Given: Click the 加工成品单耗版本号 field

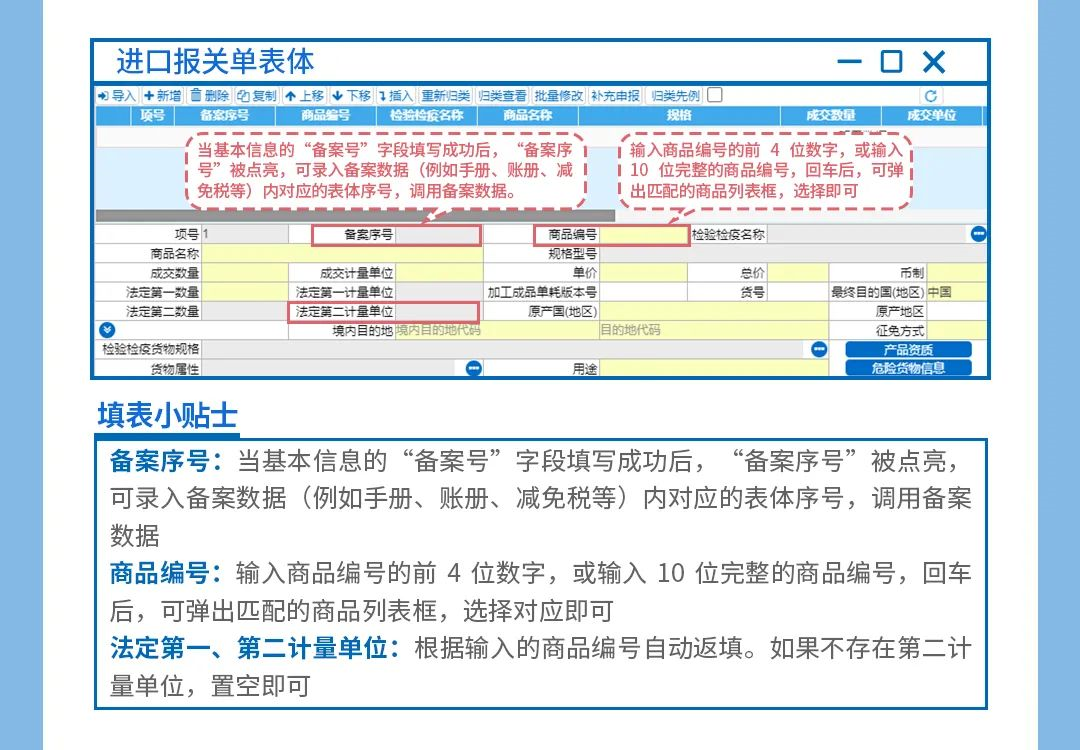Looking at the screenshot, I should (x=643, y=292).
